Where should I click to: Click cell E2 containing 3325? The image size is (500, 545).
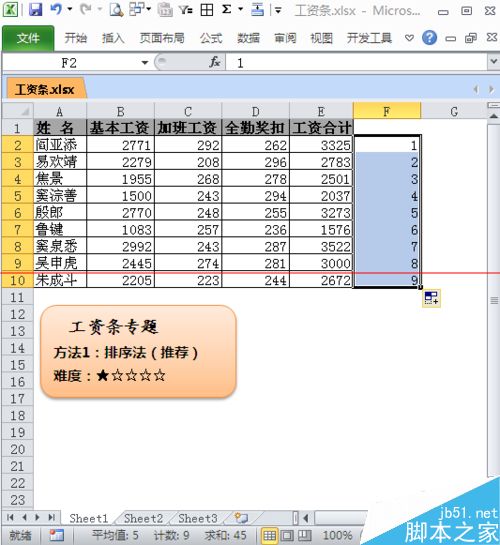[321, 145]
